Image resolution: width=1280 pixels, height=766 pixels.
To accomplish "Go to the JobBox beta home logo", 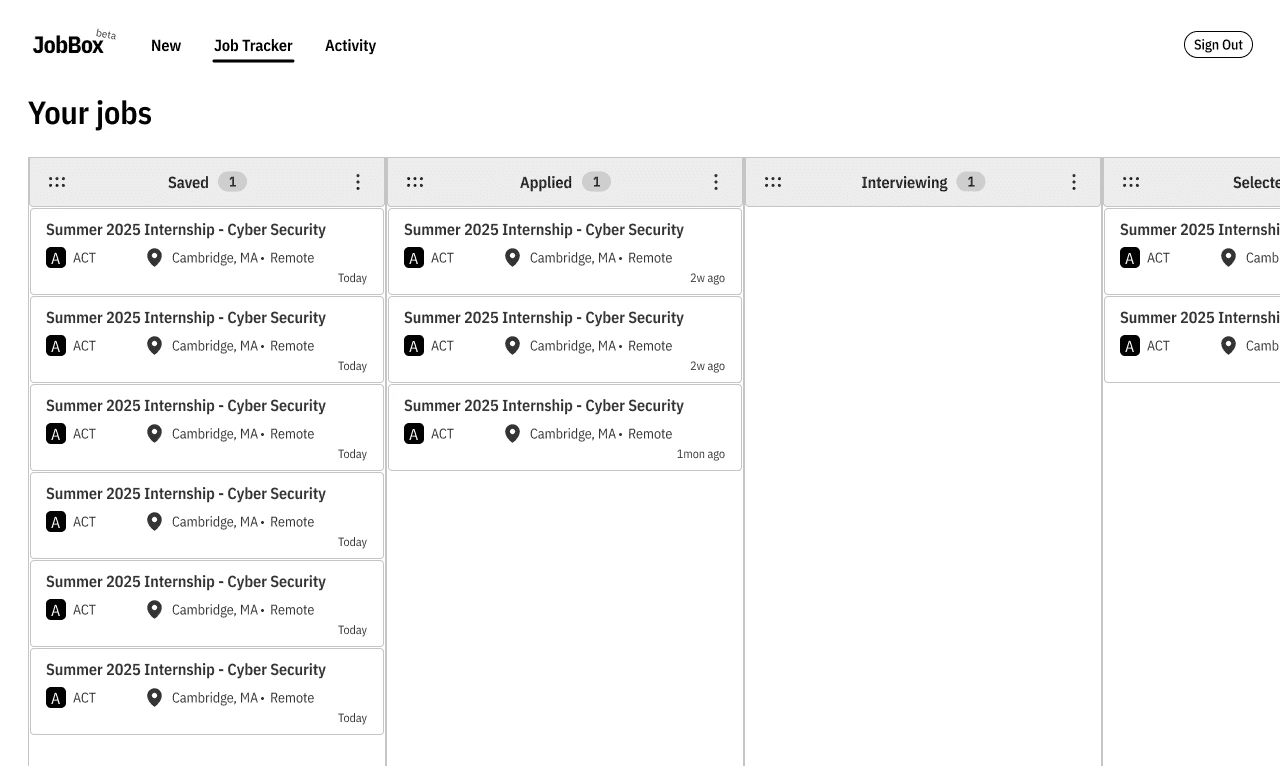I will (x=74, y=42).
